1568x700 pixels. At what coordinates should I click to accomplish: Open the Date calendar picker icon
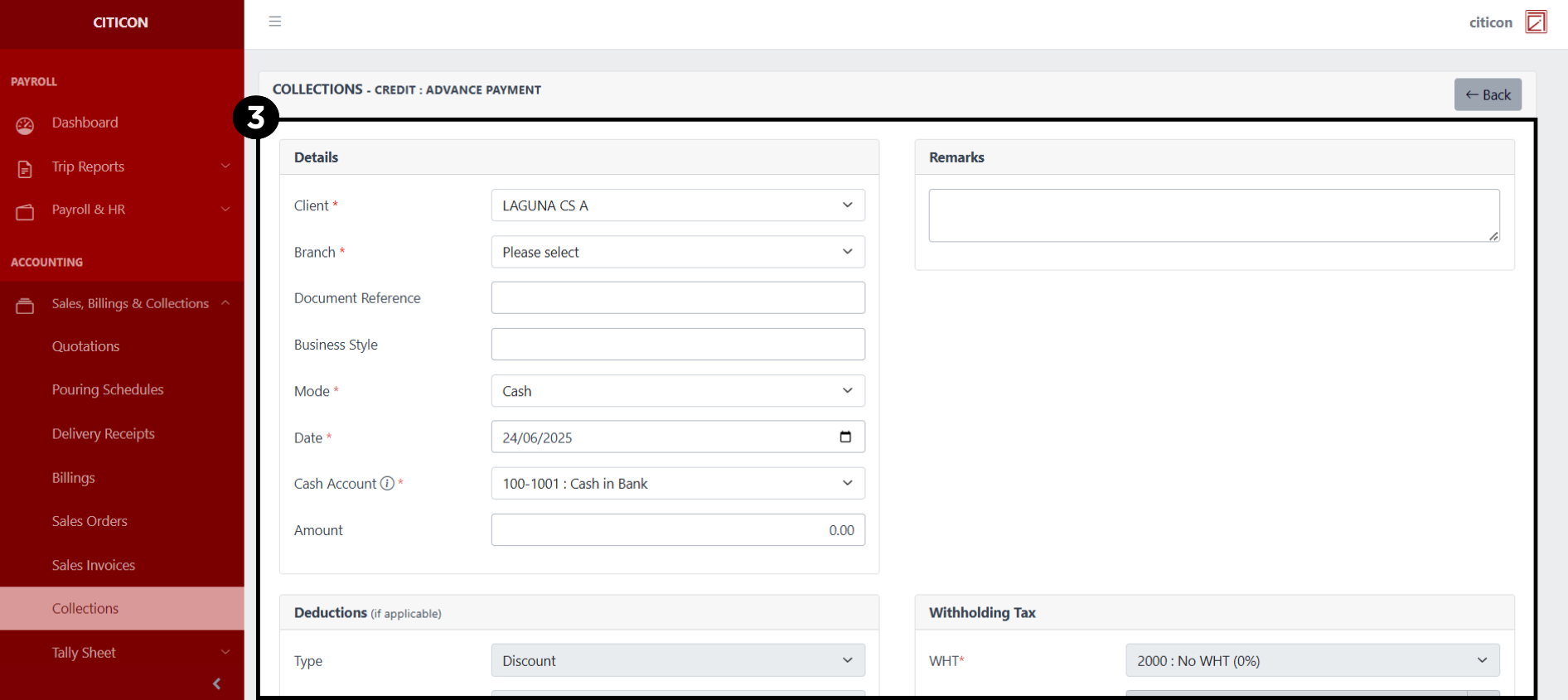point(844,437)
